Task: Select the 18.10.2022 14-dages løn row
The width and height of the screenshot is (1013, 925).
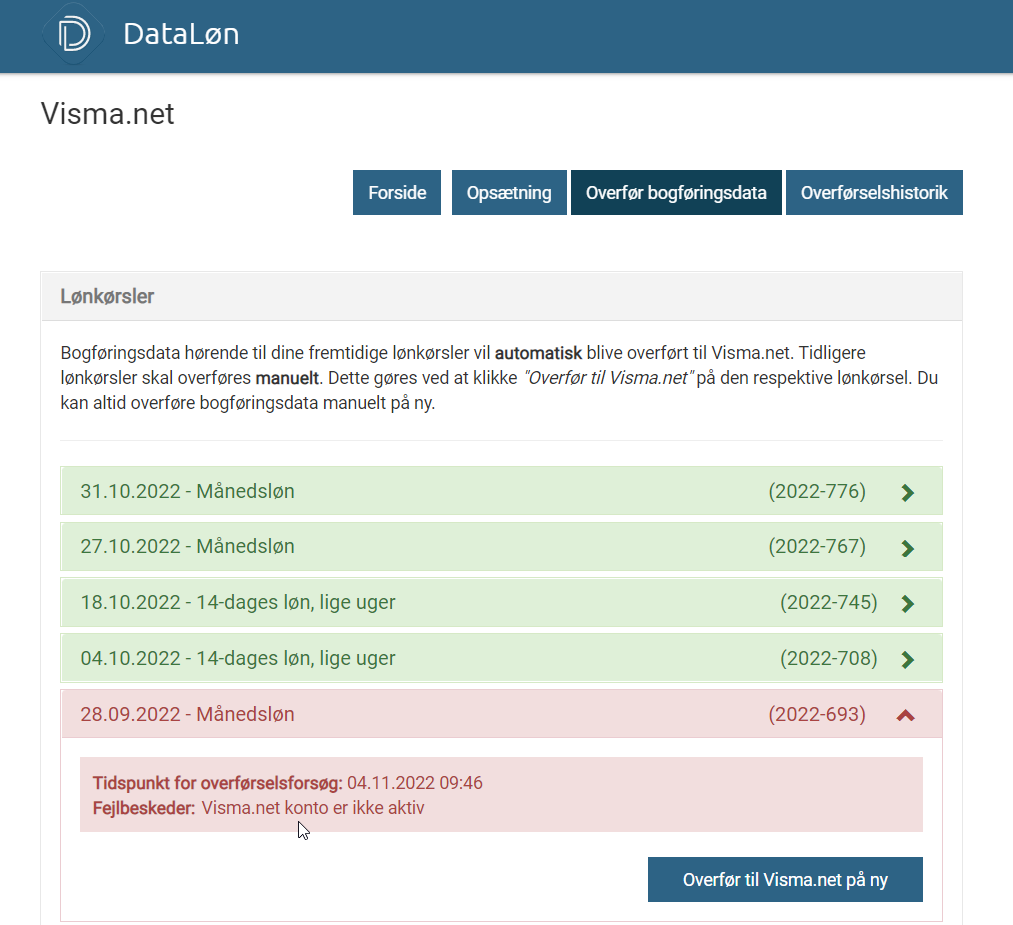Action: click(x=238, y=603)
